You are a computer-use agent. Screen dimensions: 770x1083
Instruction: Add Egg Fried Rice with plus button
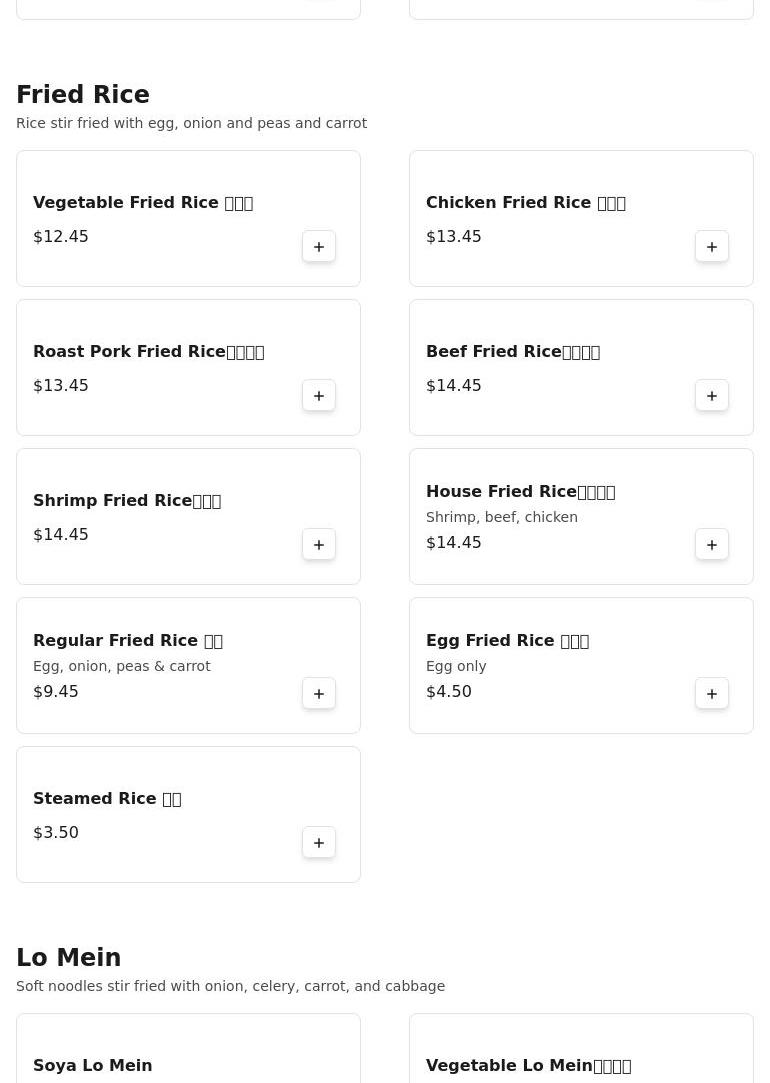[x=712, y=694]
